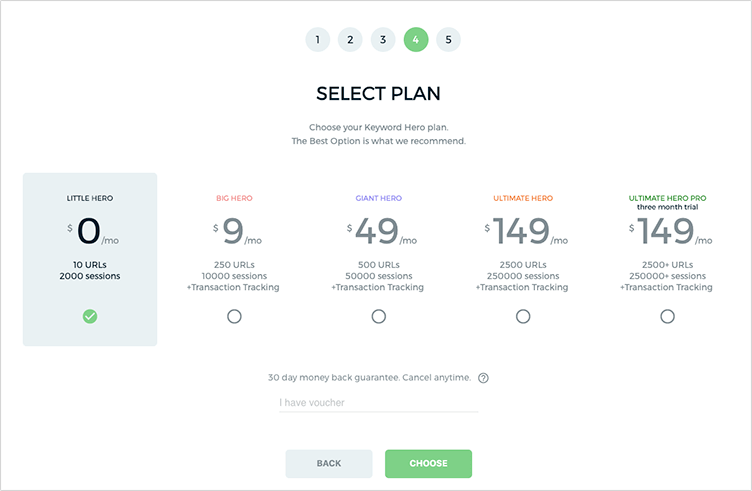Select Ultimate Hero Pro trial radio button

[x=667, y=317]
